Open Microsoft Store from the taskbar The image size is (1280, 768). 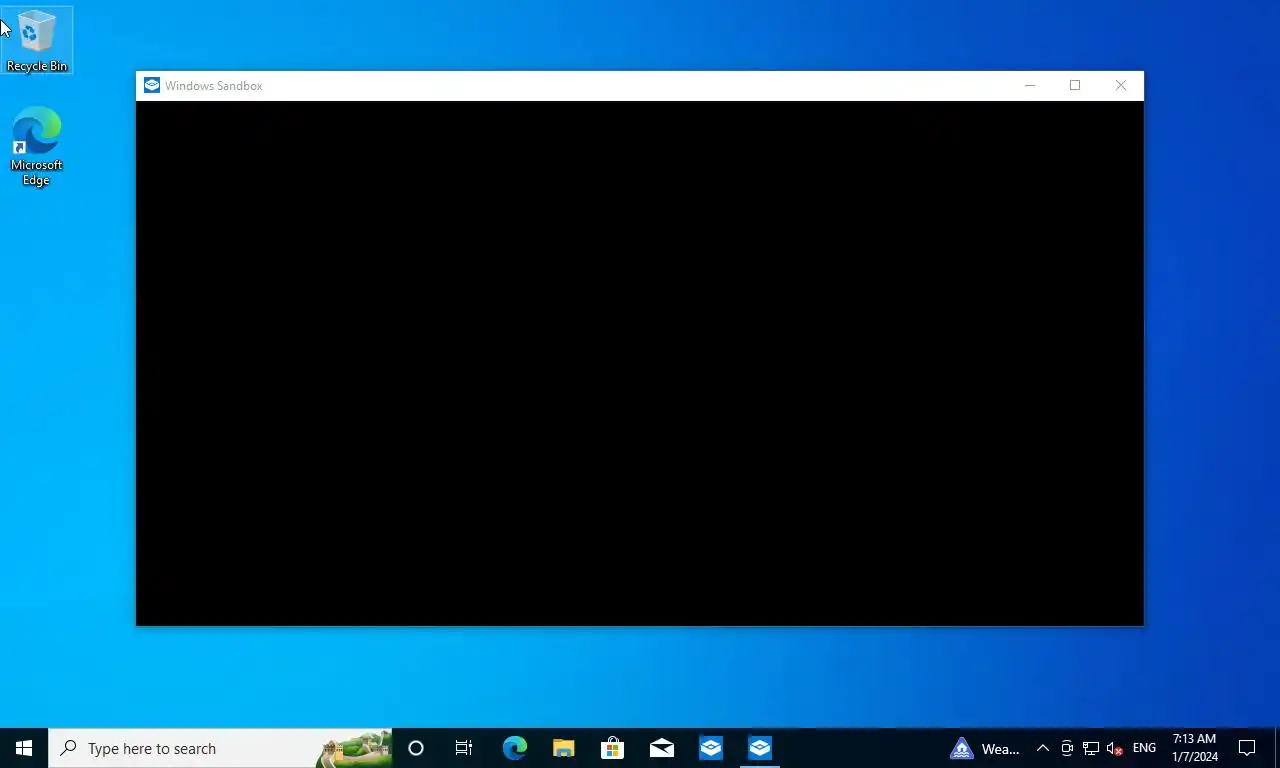click(x=612, y=748)
